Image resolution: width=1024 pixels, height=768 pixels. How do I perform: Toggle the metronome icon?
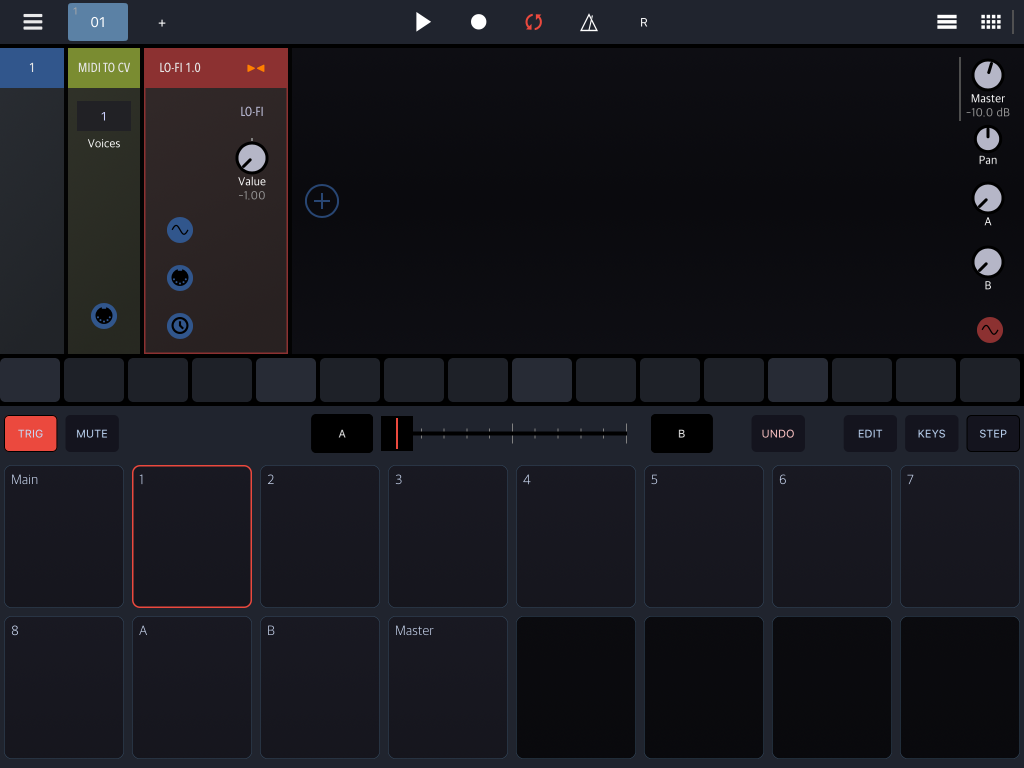click(588, 22)
